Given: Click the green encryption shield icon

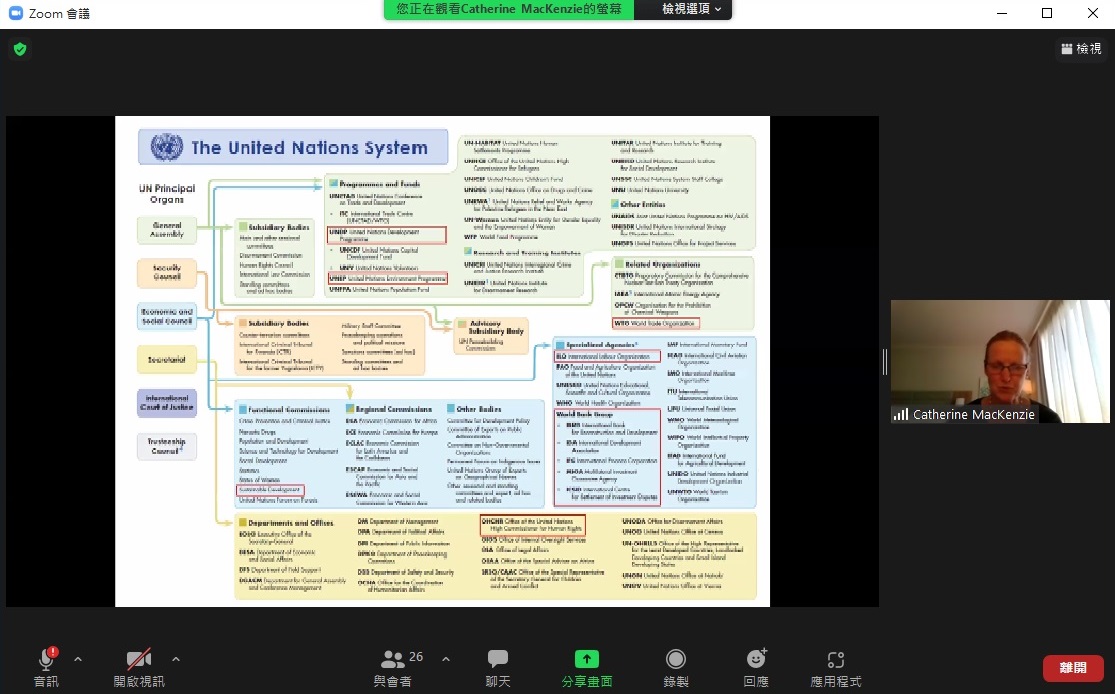Looking at the screenshot, I should click(x=20, y=48).
